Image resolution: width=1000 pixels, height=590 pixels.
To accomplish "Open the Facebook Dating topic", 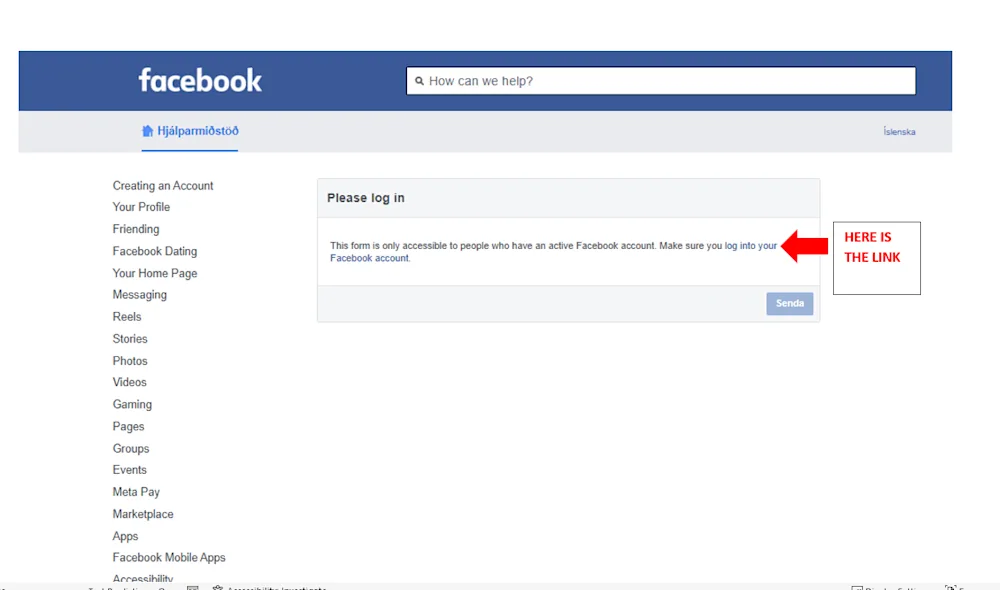I will coord(155,251).
